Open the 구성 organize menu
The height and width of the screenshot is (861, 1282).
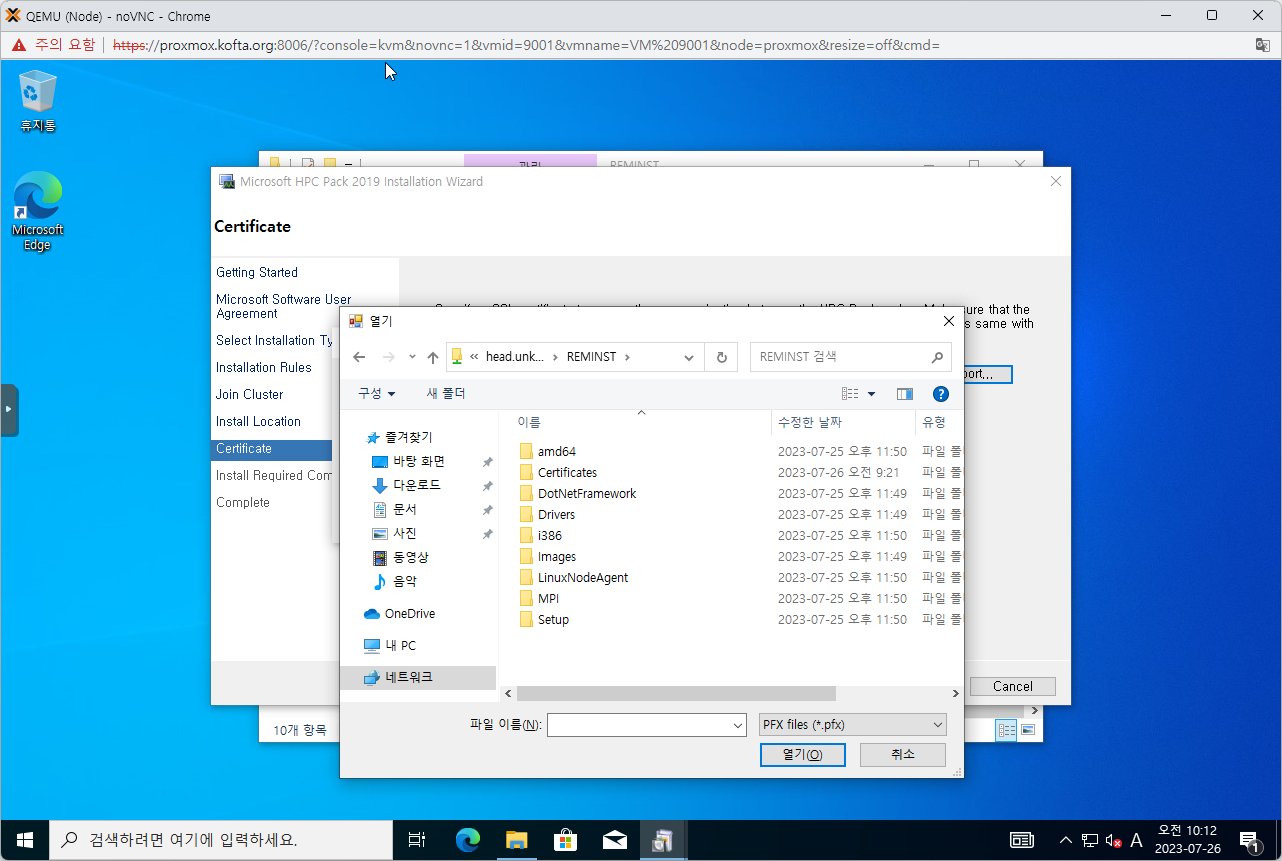pos(377,394)
